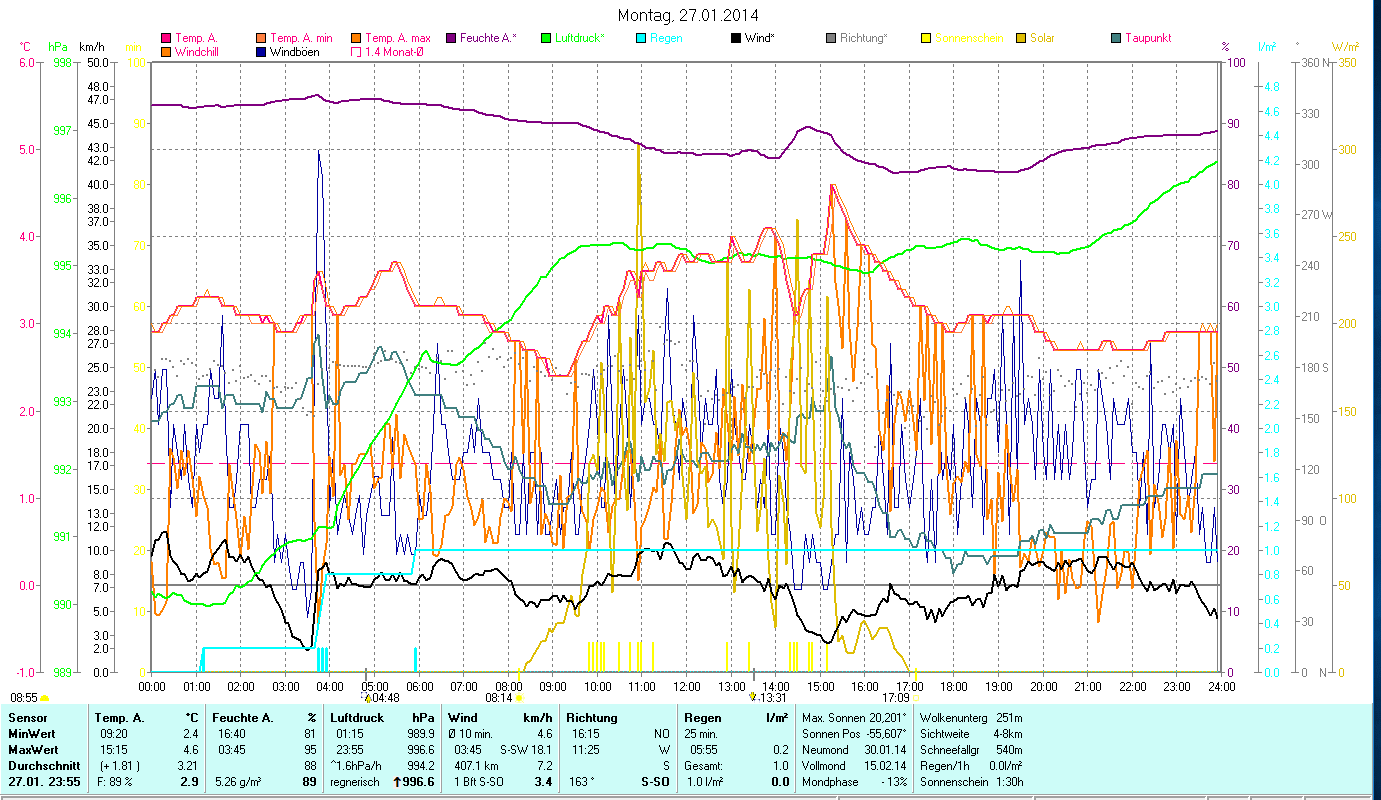Click the Luftdruck column header in table
1381x800 pixels.
click(358, 718)
